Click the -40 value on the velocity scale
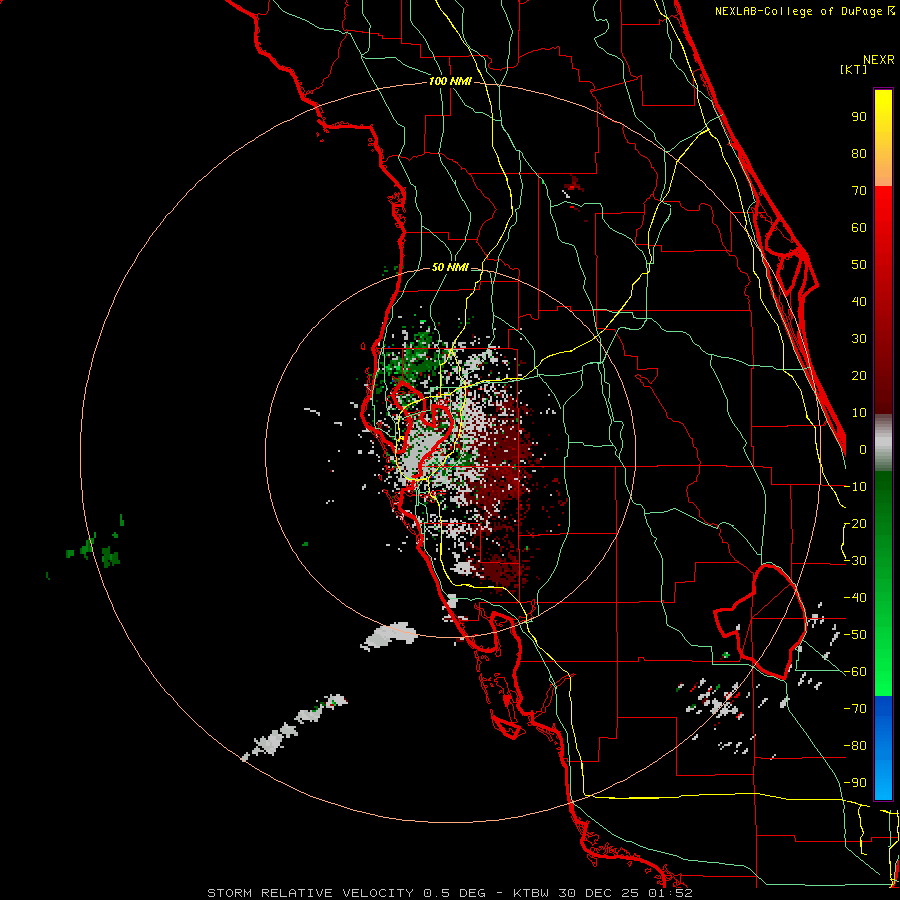The width and height of the screenshot is (900, 900). (855, 598)
